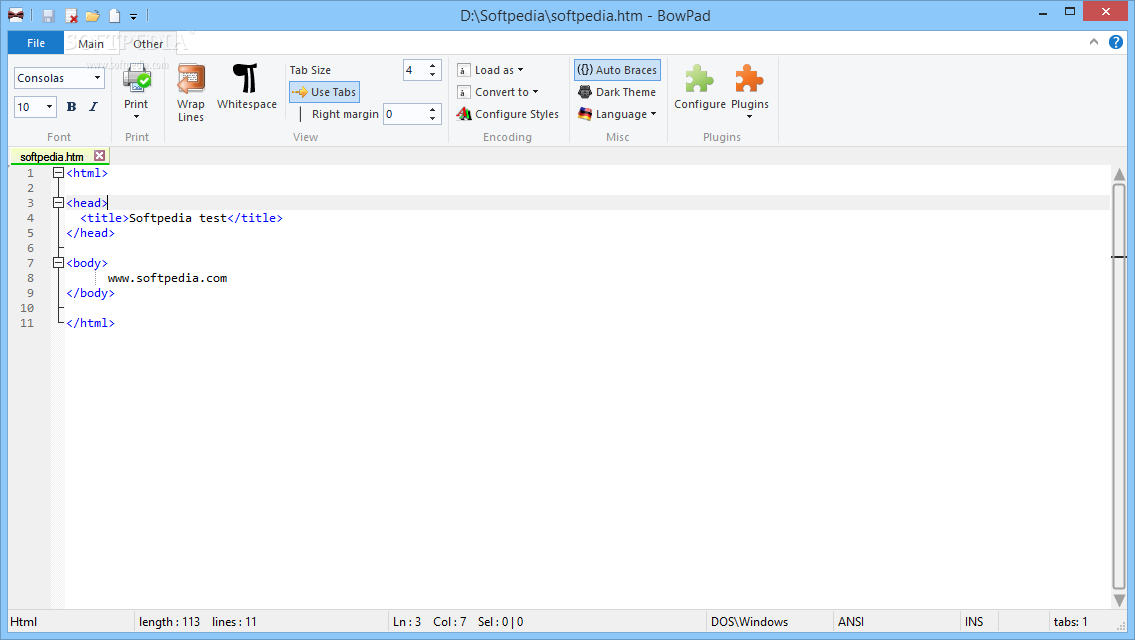The height and width of the screenshot is (640, 1135).
Task: Toggle bold font style
Action: (x=72, y=107)
